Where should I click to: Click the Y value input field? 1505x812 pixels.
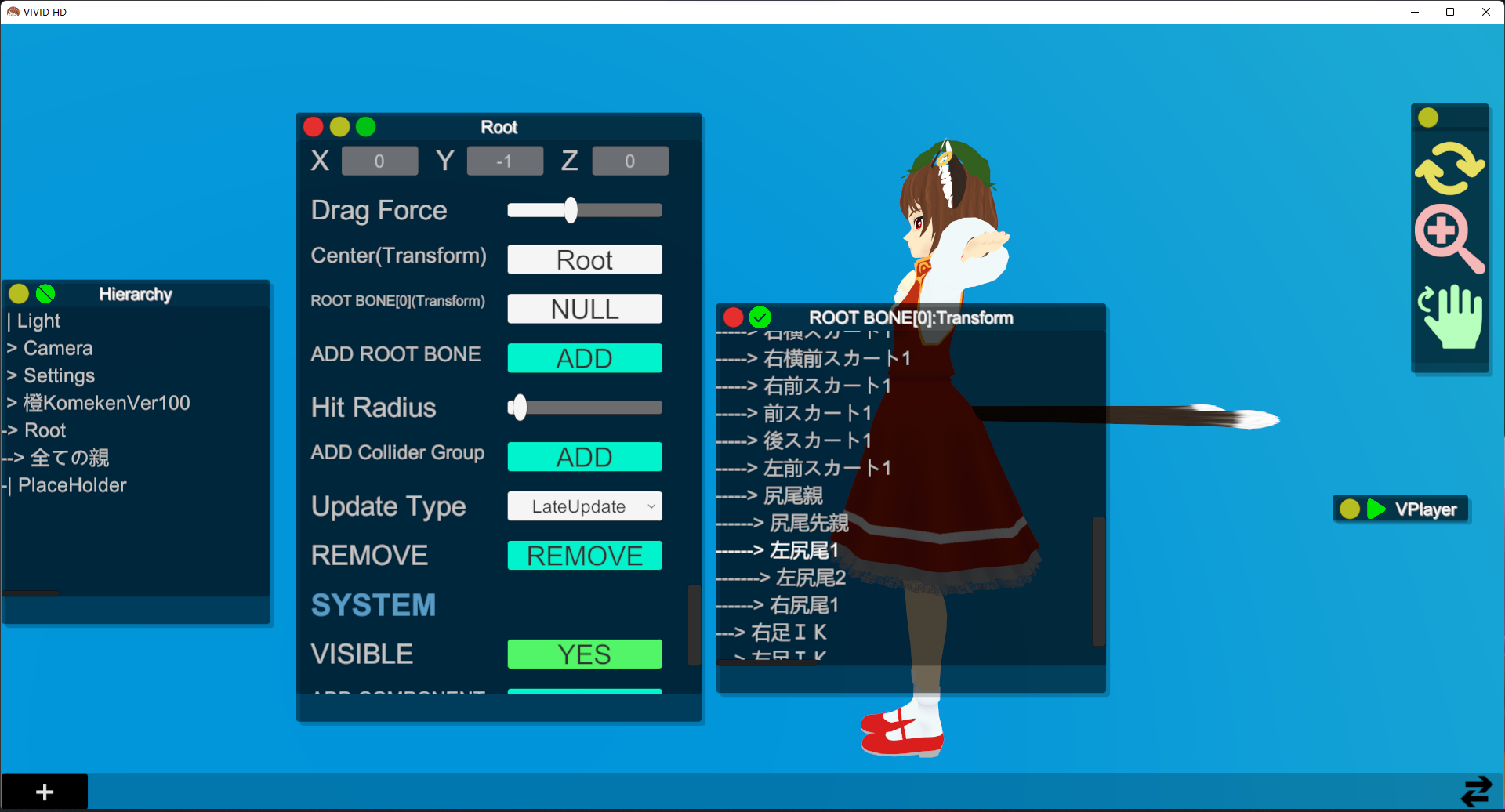click(505, 161)
